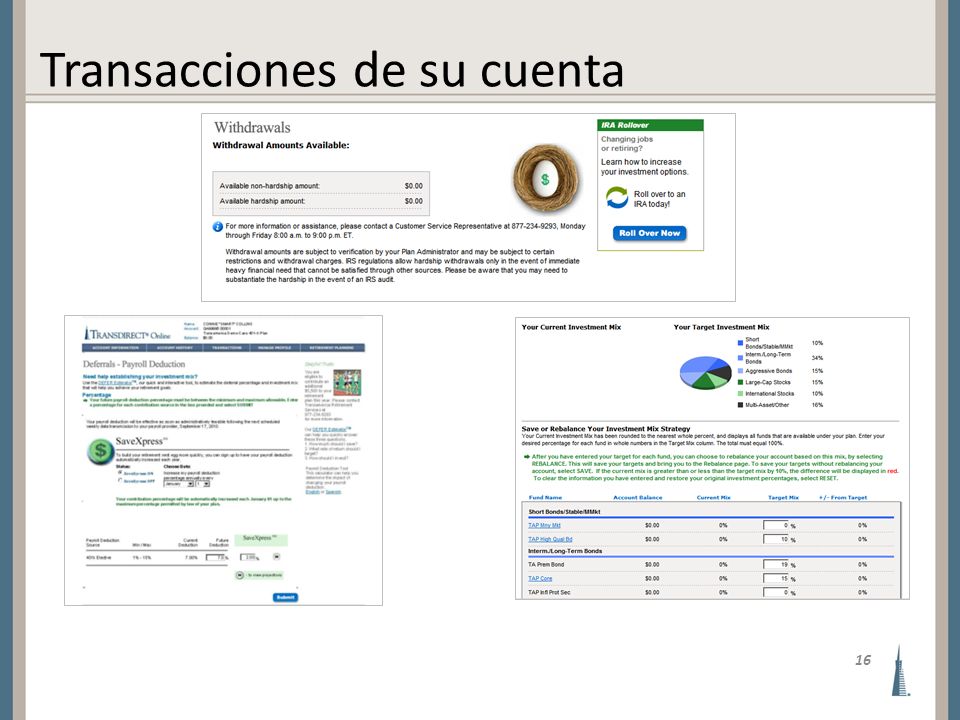960x720 pixels.
Task: Click the +/- From Target column header
Action: (842, 498)
